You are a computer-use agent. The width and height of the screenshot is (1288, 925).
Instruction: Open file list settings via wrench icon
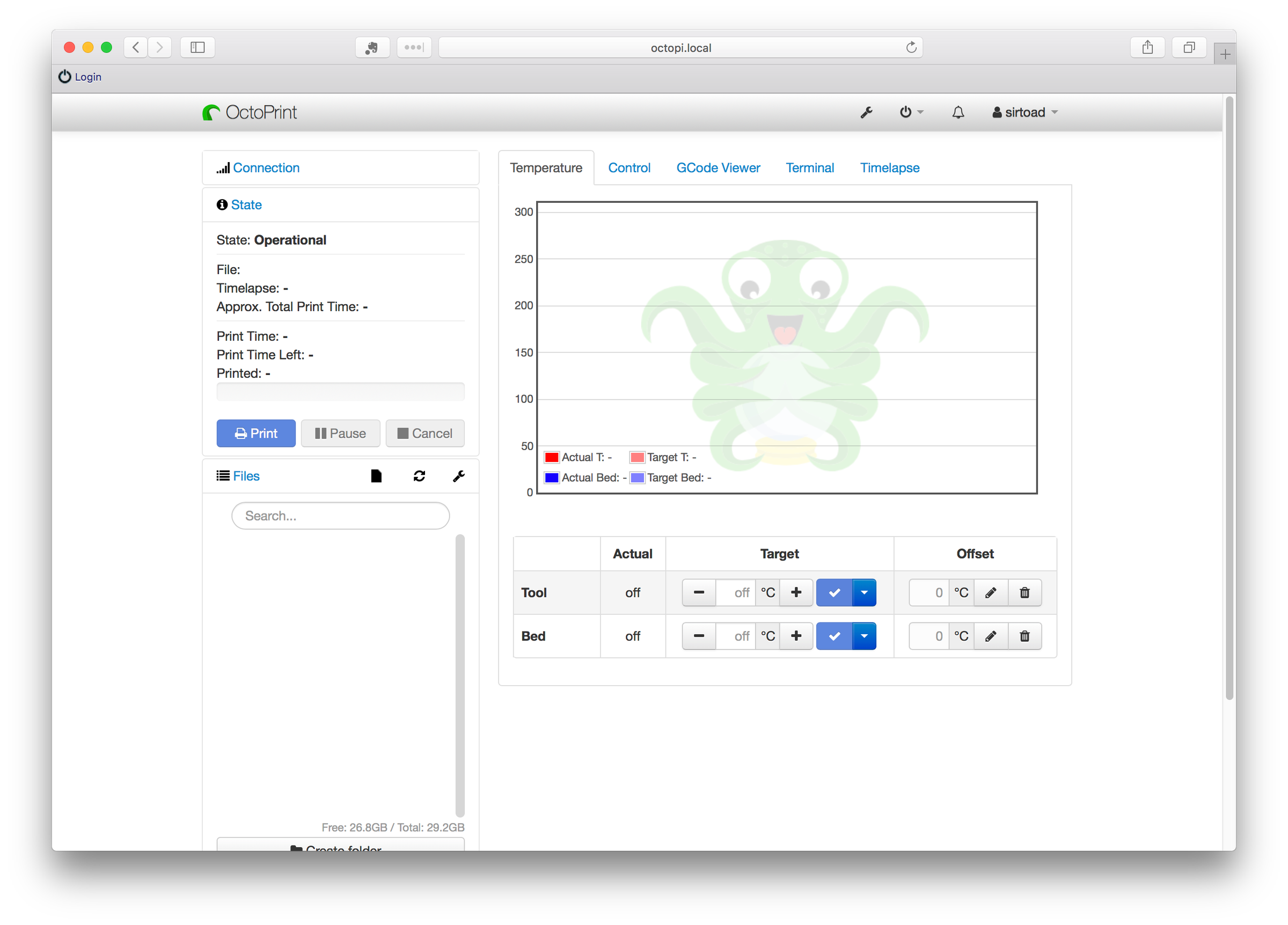point(458,476)
